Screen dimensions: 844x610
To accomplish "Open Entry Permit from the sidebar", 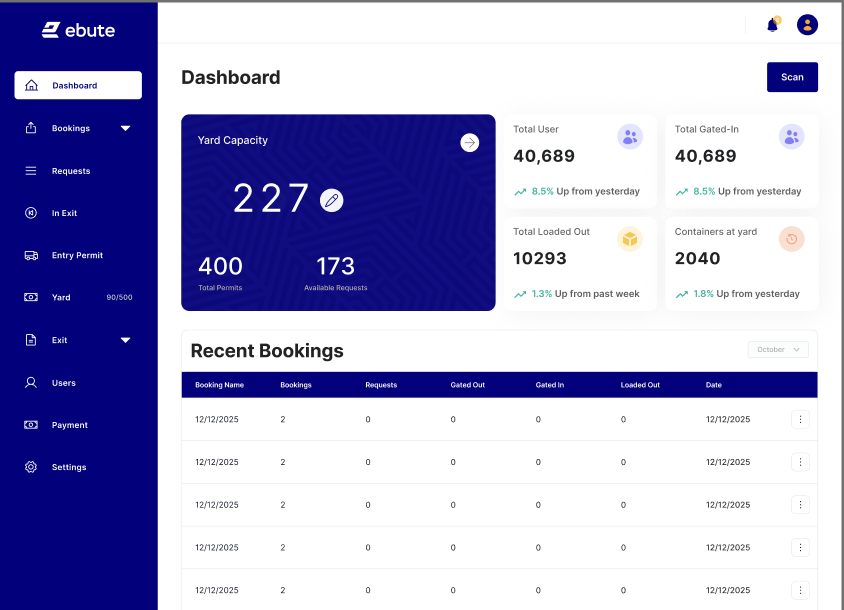I will pyautogui.click(x=76, y=256).
